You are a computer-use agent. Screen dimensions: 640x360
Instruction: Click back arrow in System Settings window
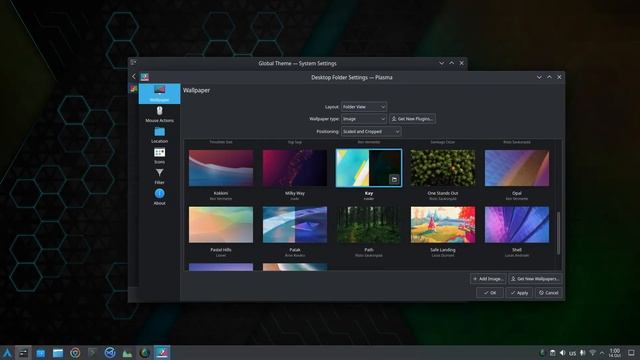[x=134, y=76]
